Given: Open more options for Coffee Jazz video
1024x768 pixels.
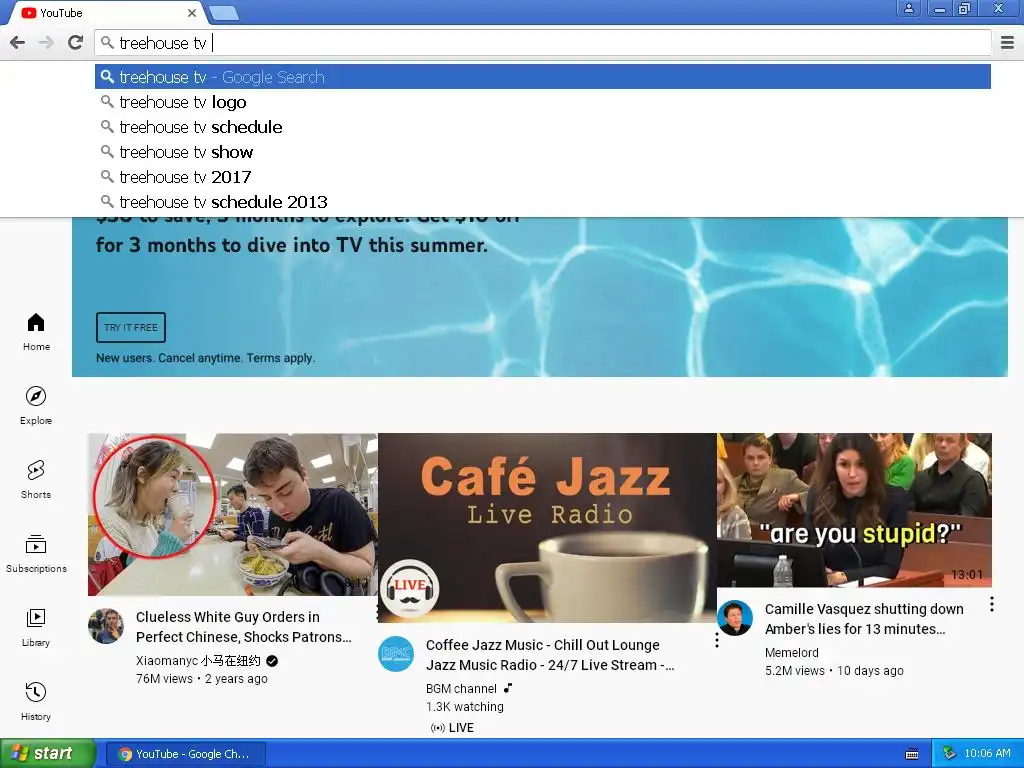Looking at the screenshot, I should pos(716,640).
